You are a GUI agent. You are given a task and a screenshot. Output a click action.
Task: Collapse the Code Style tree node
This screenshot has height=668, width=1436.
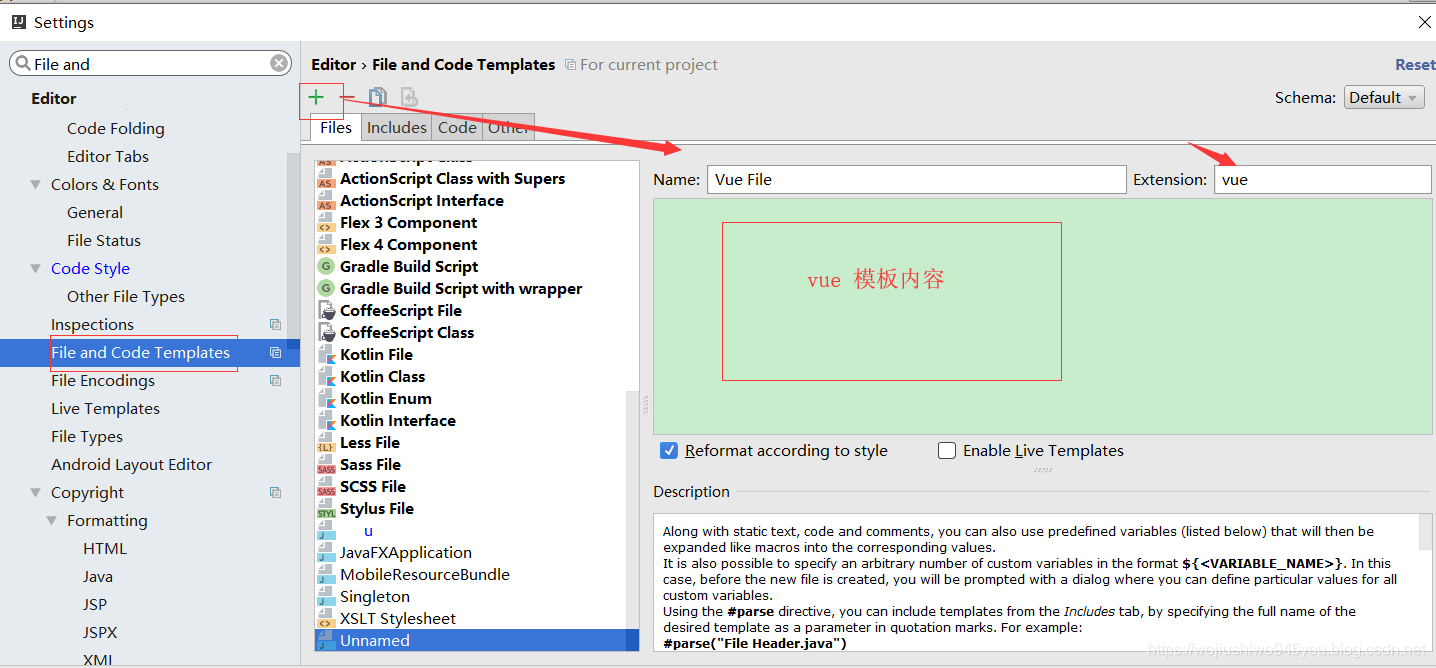click(36, 268)
